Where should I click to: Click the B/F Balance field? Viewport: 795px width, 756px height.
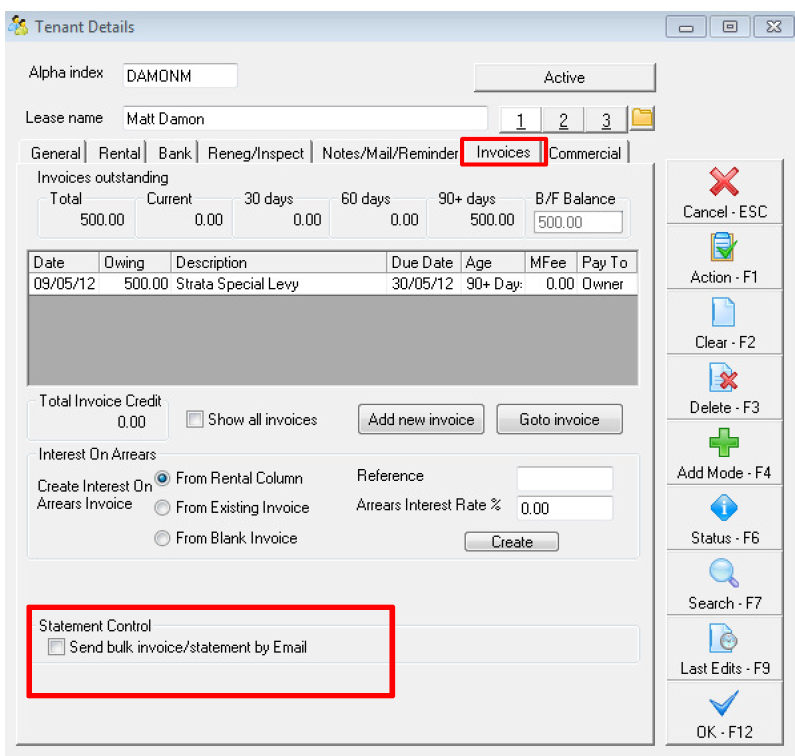click(x=578, y=222)
